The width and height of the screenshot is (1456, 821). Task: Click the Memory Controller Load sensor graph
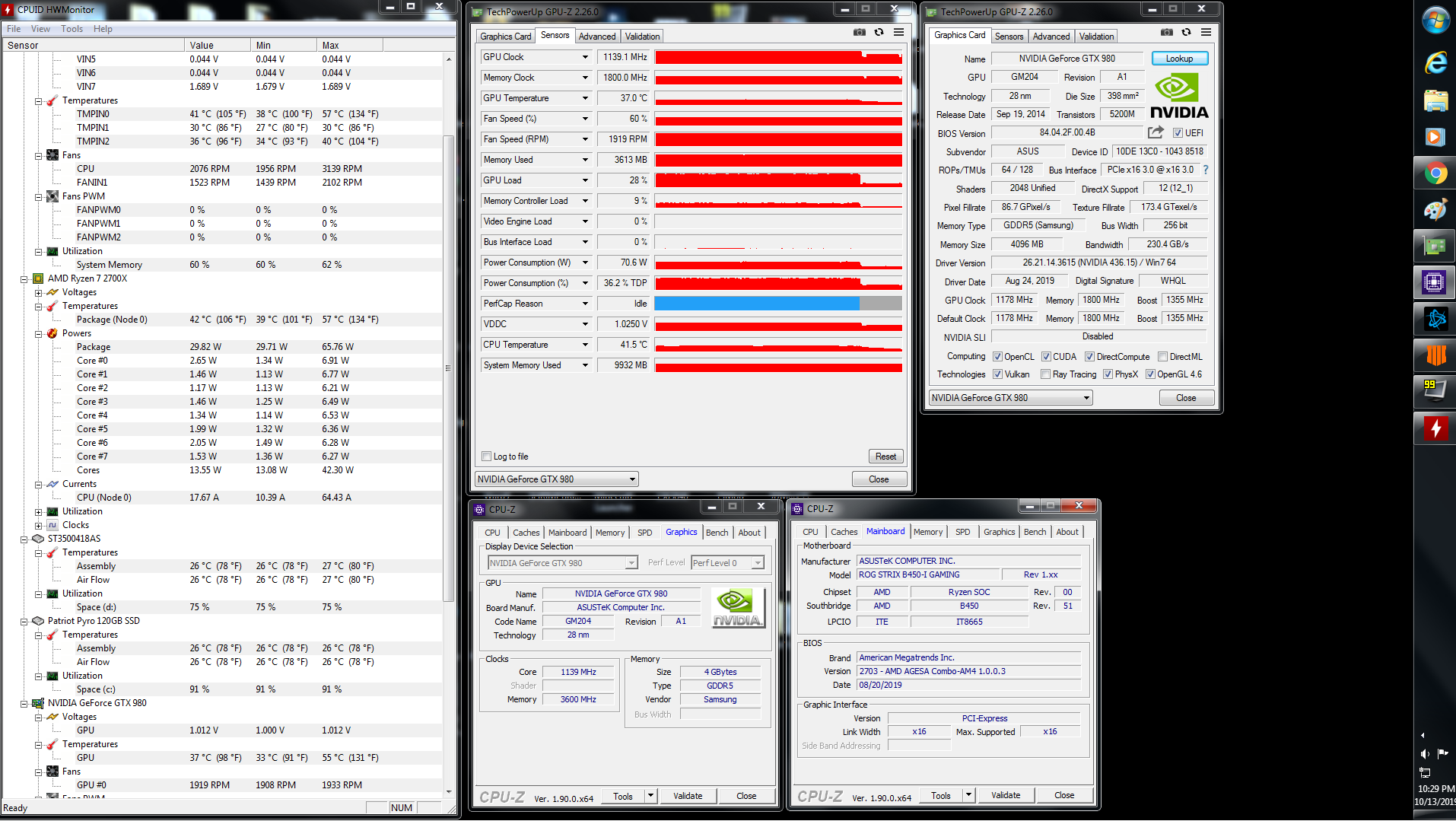point(778,201)
